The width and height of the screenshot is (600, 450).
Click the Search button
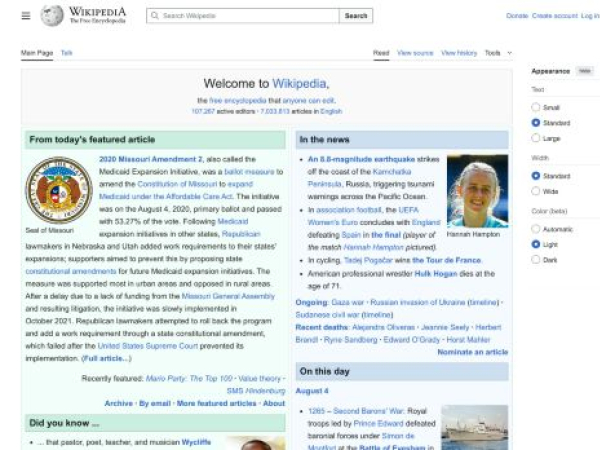click(x=356, y=16)
